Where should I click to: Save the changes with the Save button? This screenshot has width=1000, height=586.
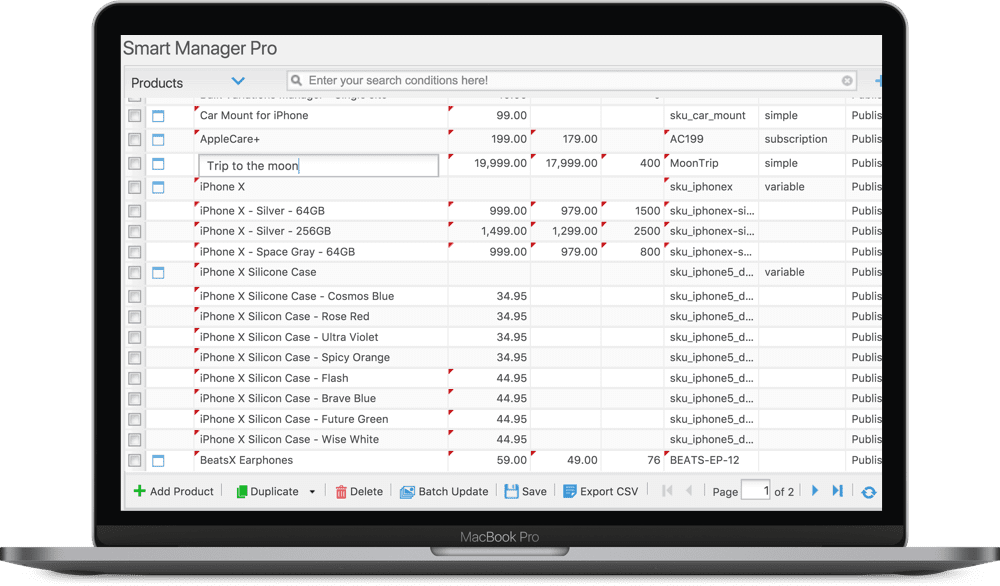tap(526, 491)
